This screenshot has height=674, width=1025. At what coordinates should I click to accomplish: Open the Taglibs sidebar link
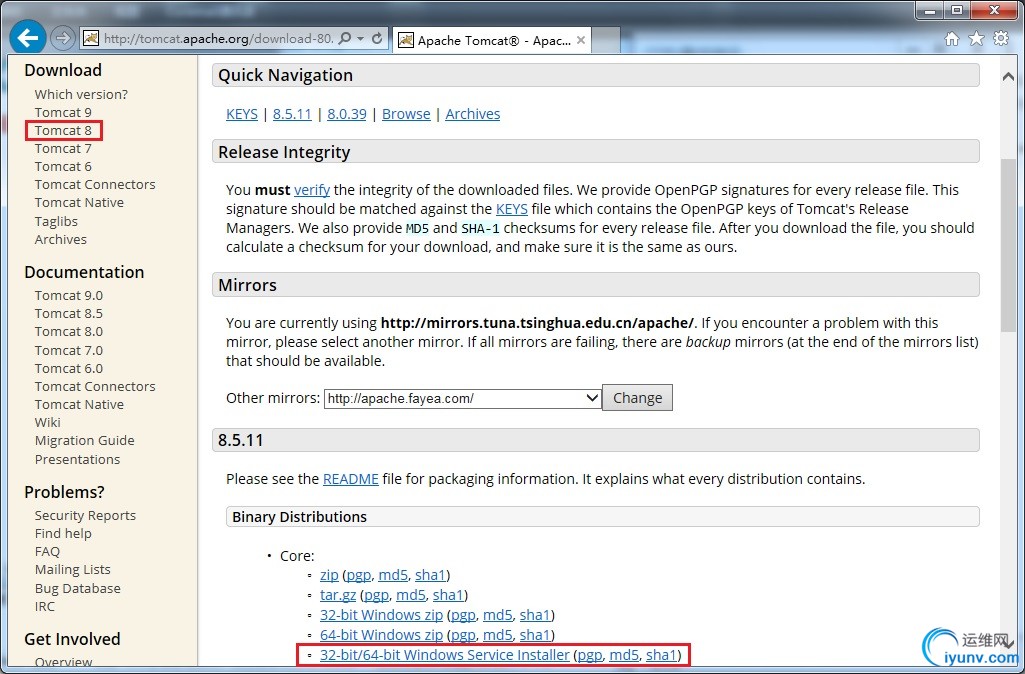click(x=56, y=222)
